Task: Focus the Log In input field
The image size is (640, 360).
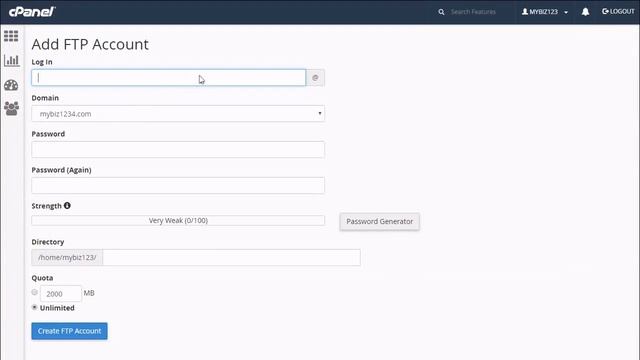Action: click(x=169, y=78)
